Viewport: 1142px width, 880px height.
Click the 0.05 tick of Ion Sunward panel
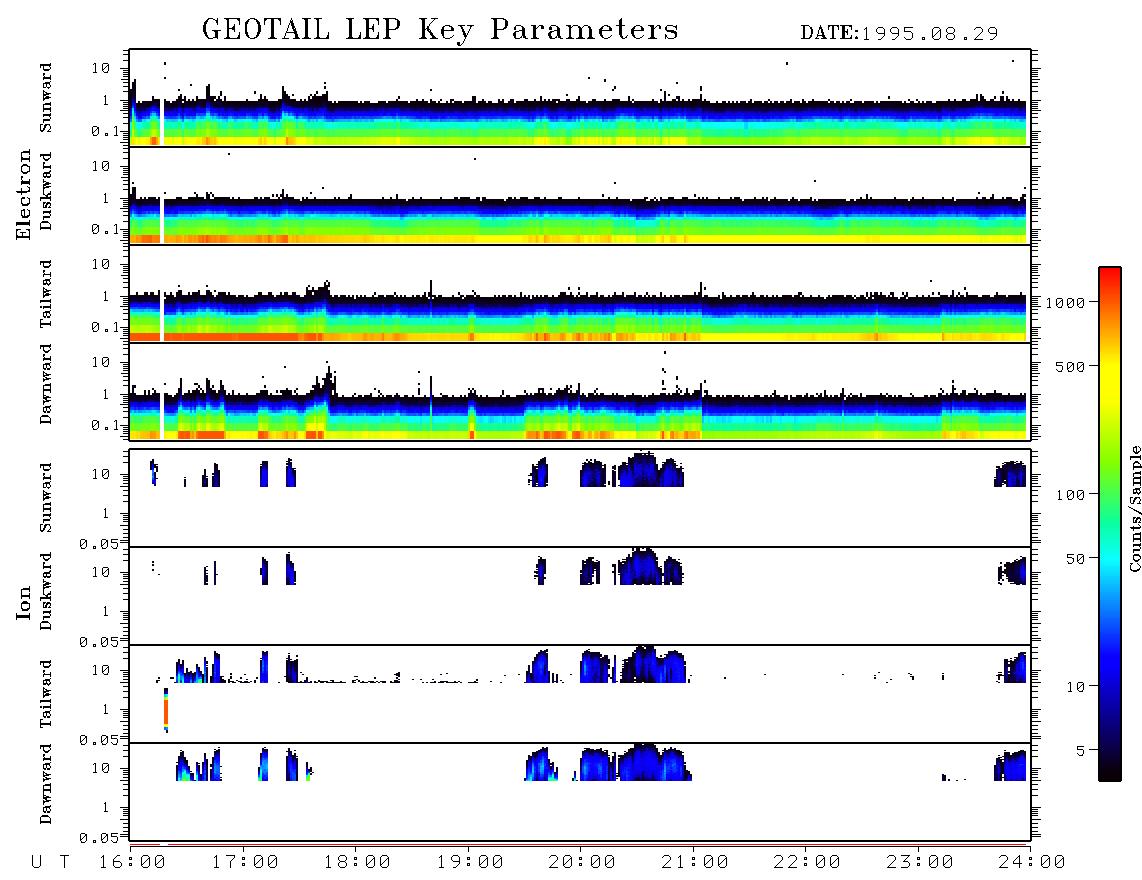[99, 544]
